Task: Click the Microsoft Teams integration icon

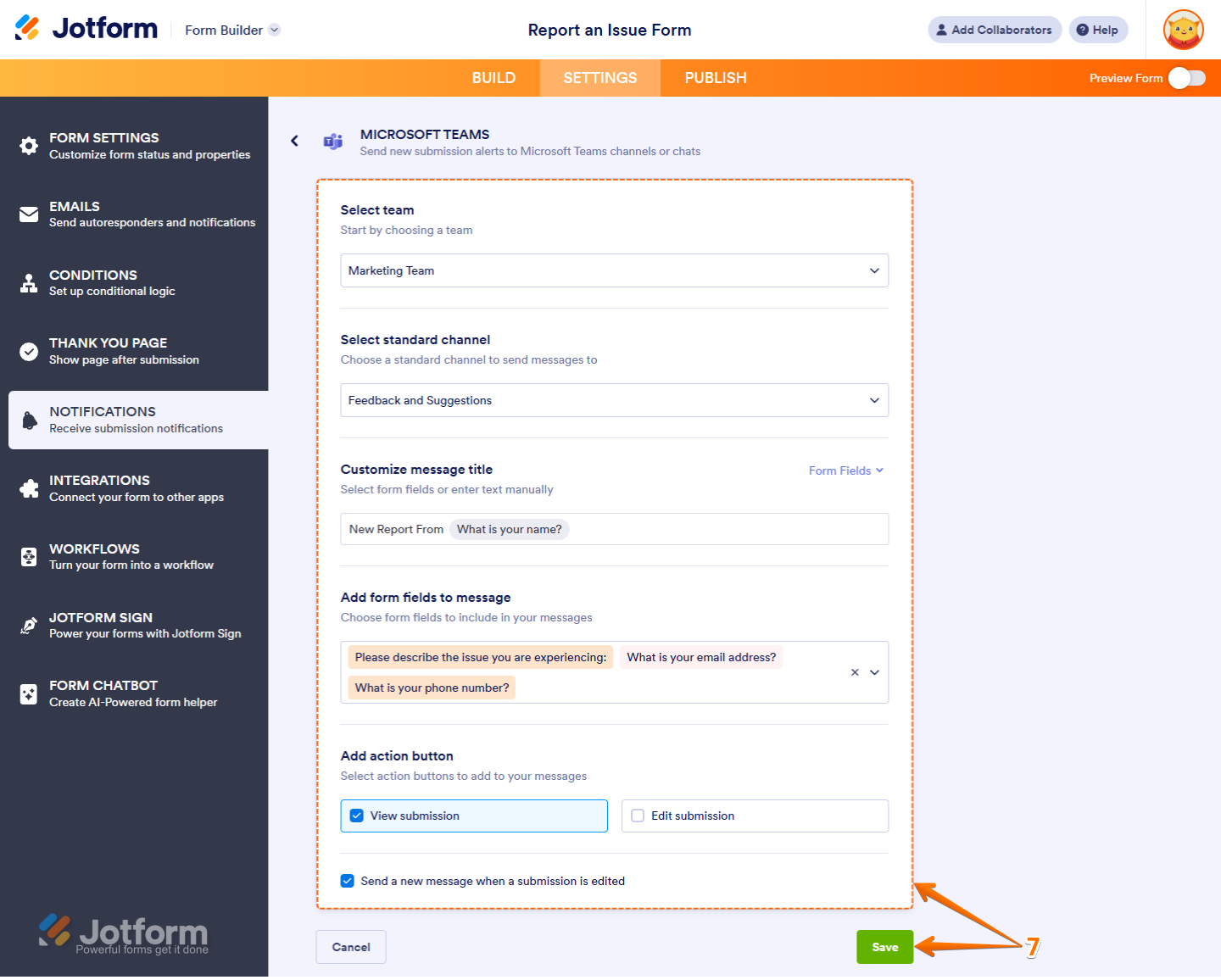Action: pos(332,142)
